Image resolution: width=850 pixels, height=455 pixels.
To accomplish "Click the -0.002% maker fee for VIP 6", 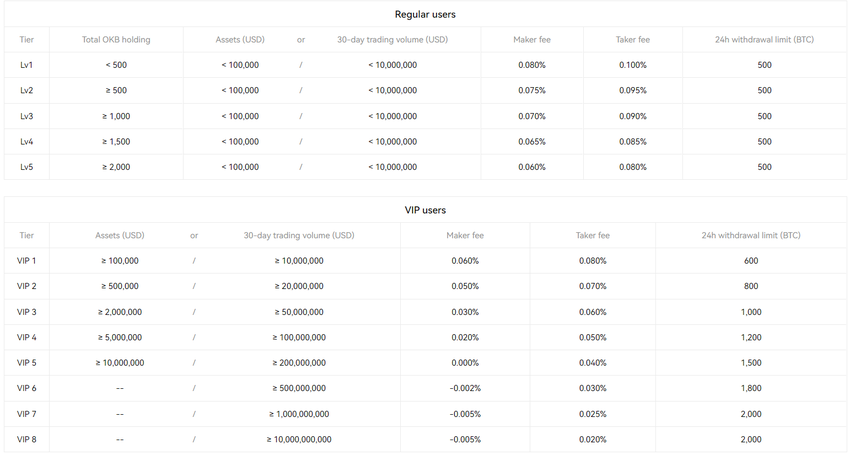I will 465,388.
